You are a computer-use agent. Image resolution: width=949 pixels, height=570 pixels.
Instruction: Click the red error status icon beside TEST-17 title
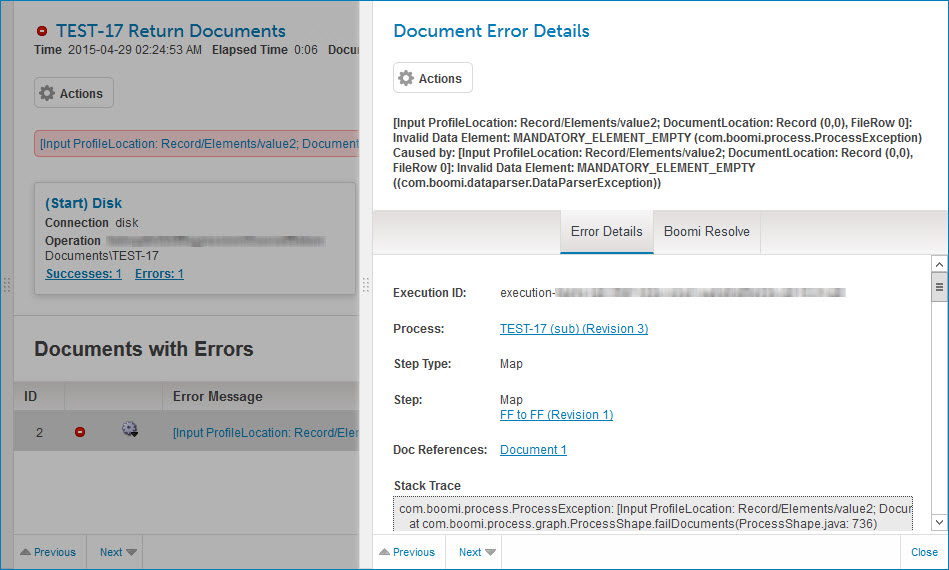[x=42, y=31]
